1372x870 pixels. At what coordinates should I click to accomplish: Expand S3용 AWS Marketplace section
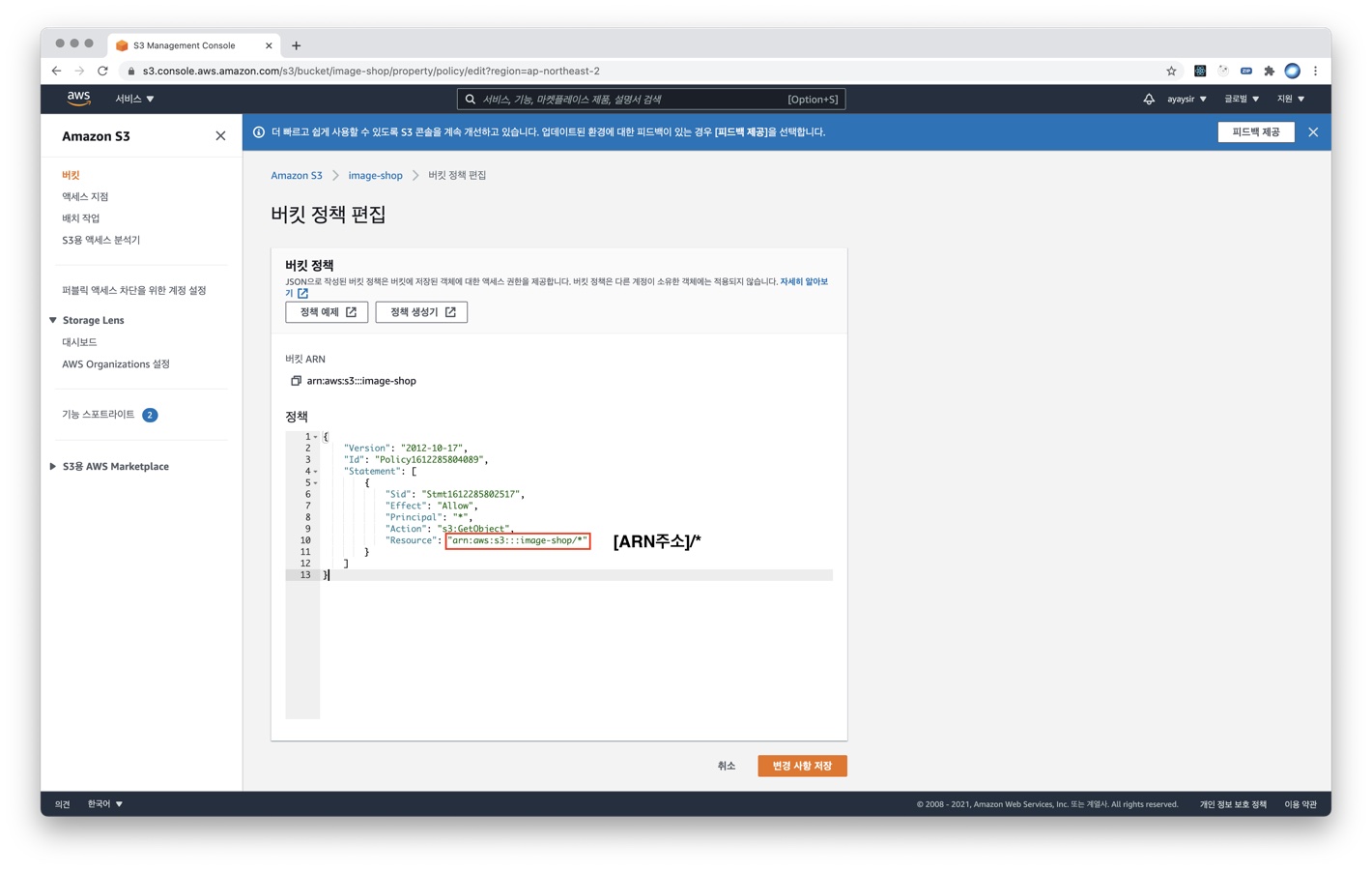coord(53,466)
